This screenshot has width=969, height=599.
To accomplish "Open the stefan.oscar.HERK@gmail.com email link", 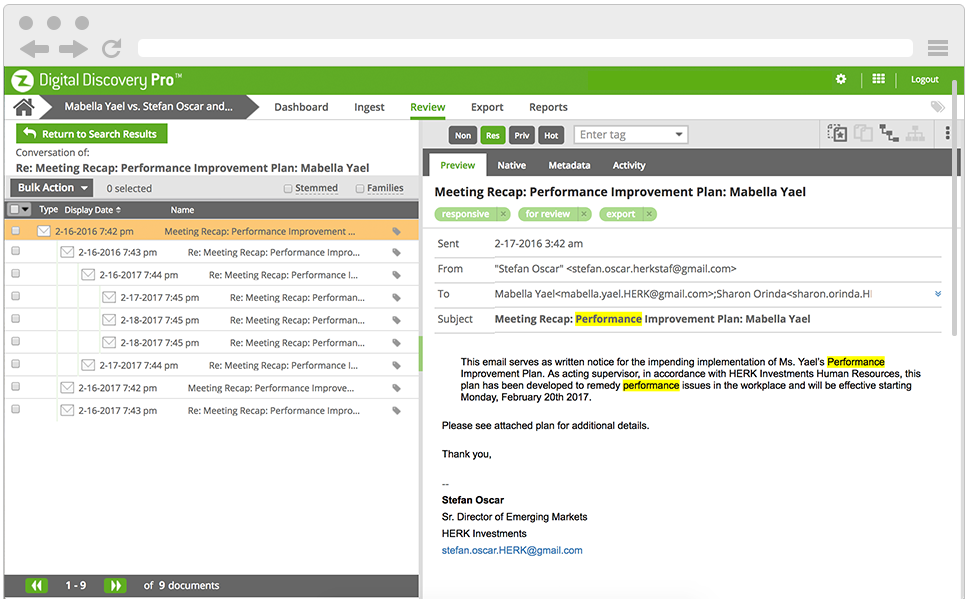I will click(512, 550).
